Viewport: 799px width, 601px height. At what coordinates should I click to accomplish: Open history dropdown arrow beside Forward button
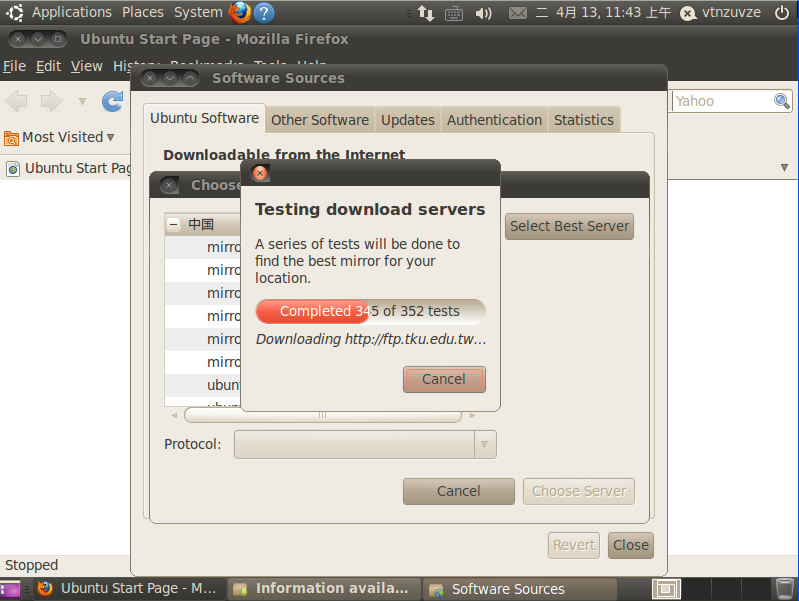point(82,101)
